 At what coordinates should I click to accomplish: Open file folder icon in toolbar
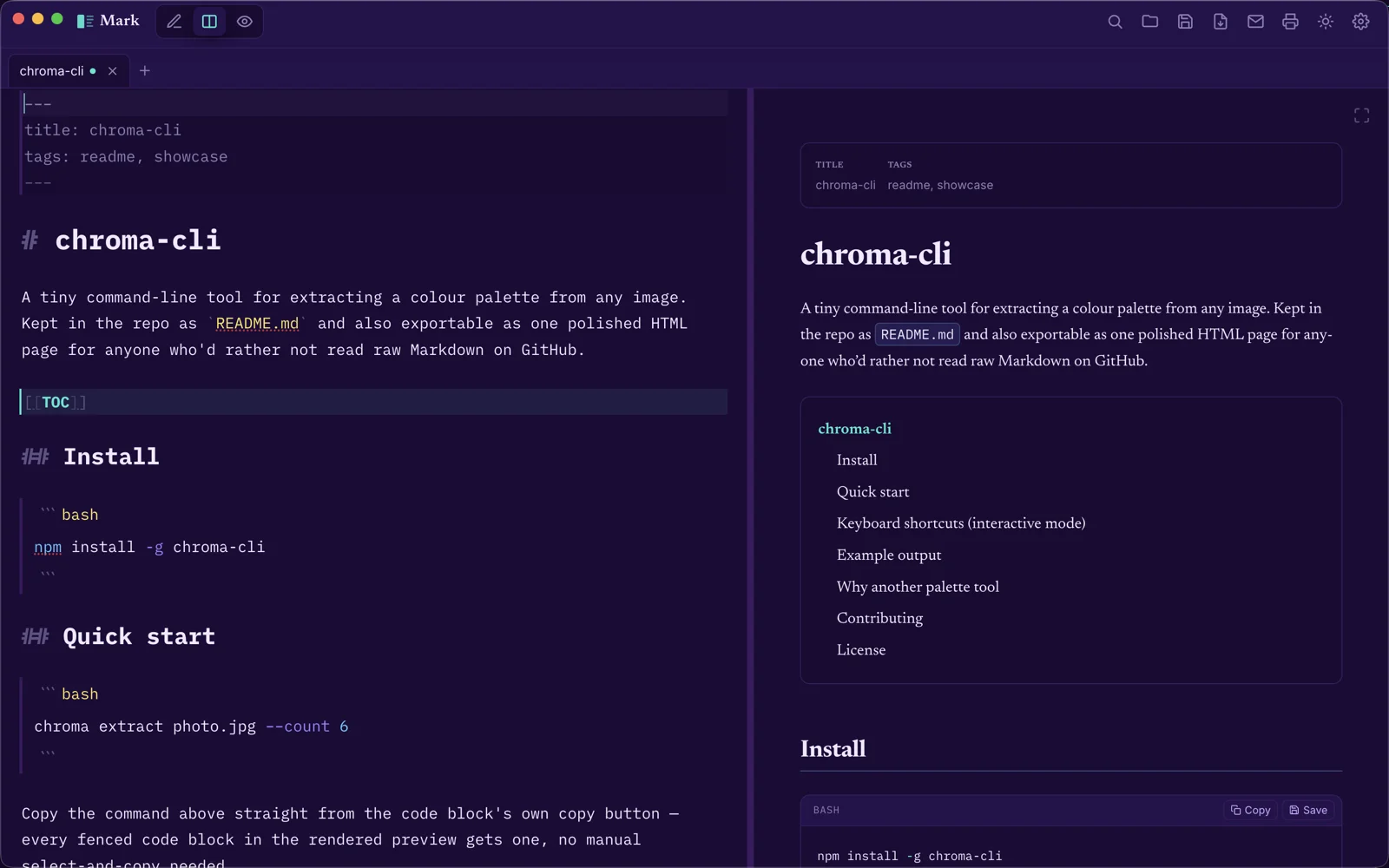(x=1150, y=22)
